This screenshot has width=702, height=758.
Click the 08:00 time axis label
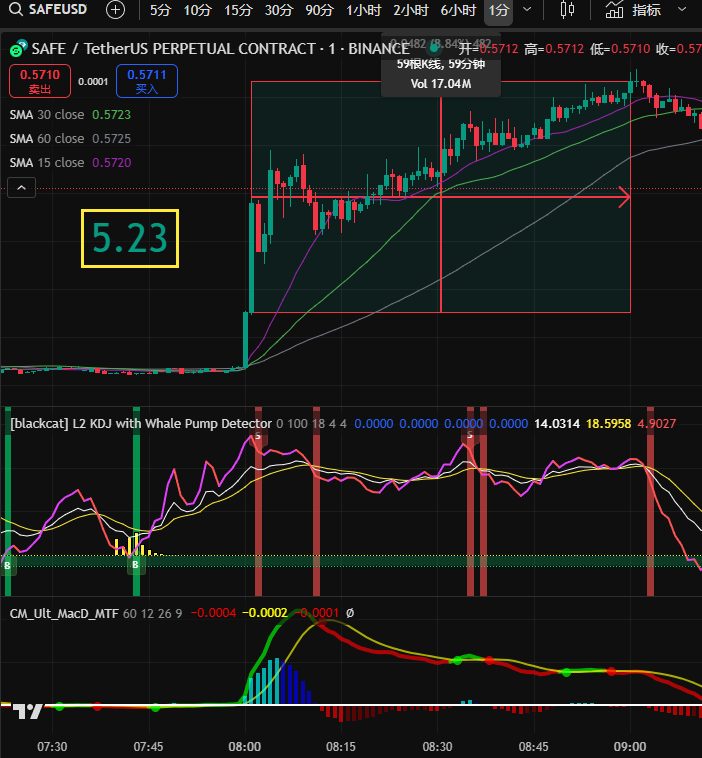245,747
